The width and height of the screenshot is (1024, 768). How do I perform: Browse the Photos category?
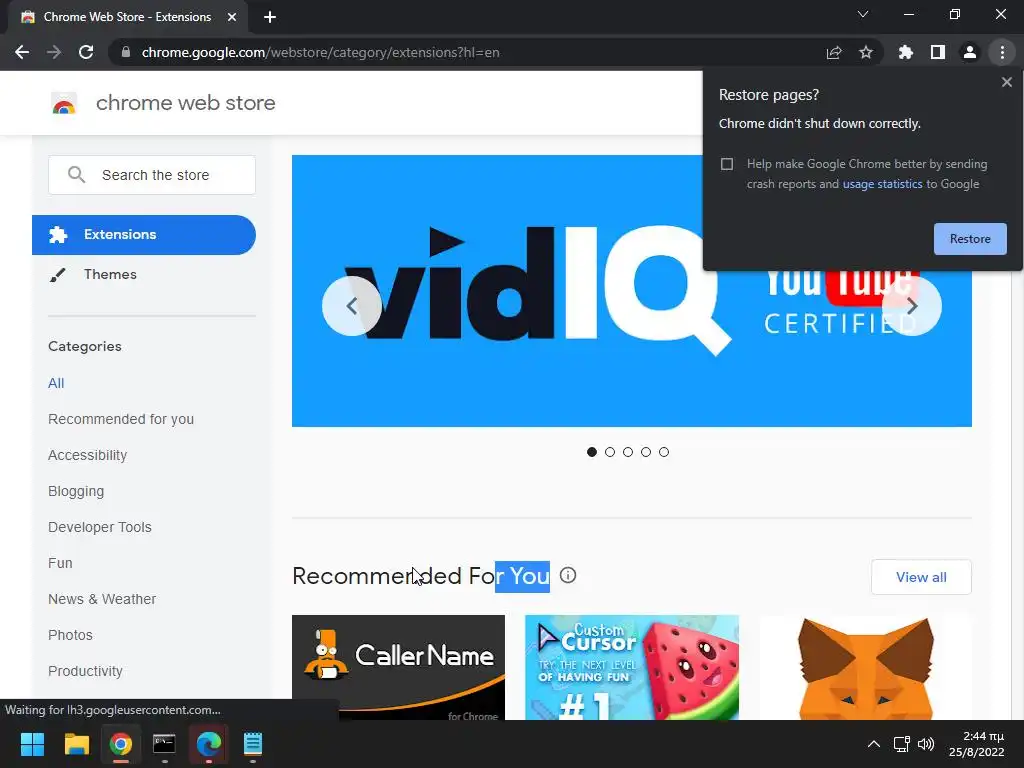click(71, 635)
